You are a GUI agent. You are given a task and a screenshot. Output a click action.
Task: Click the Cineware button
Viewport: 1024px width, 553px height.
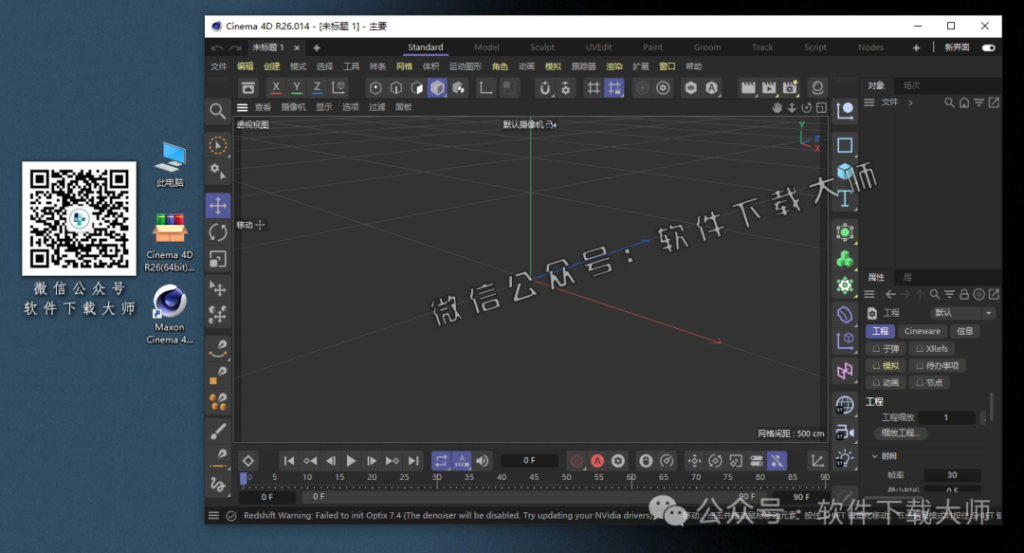tap(922, 331)
